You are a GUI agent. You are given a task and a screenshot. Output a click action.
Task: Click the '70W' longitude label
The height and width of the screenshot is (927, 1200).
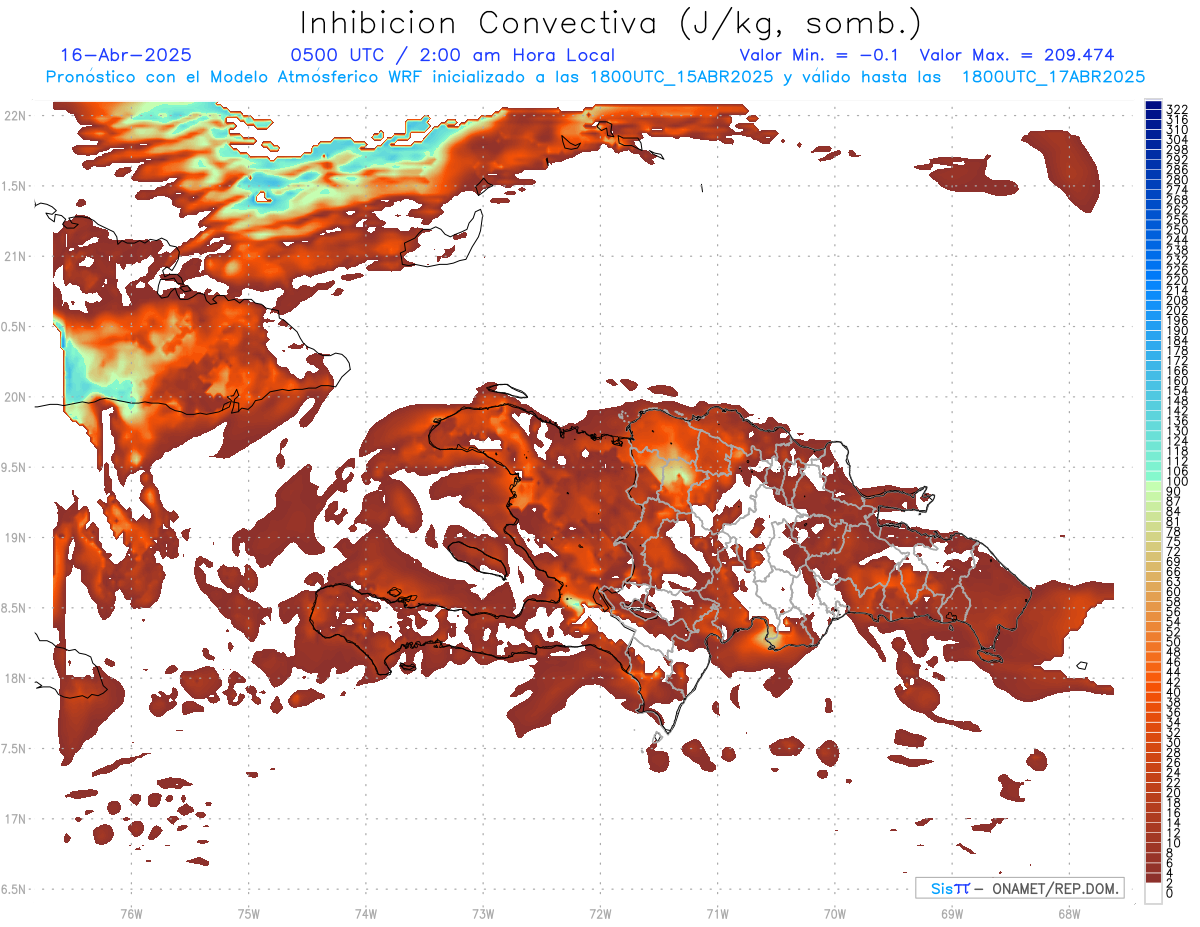835,913
